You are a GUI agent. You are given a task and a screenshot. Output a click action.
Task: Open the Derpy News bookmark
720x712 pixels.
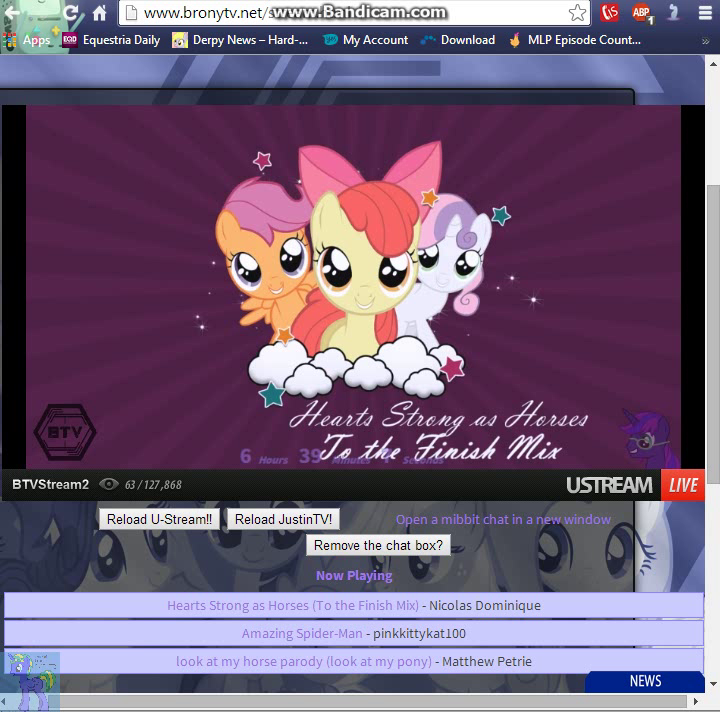click(240, 40)
